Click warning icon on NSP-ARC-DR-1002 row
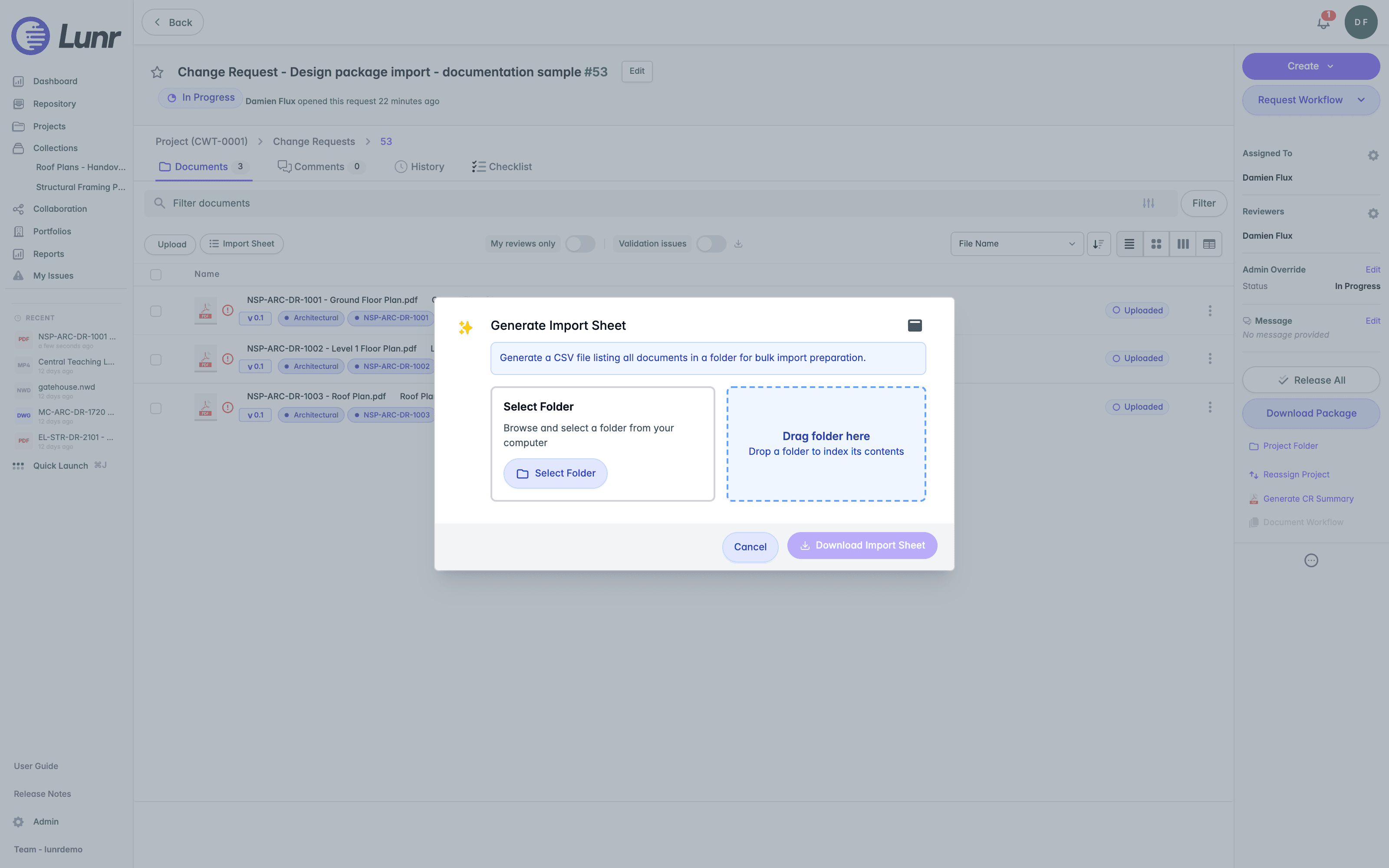This screenshot has width=1389, height=868. click(228, 359)
